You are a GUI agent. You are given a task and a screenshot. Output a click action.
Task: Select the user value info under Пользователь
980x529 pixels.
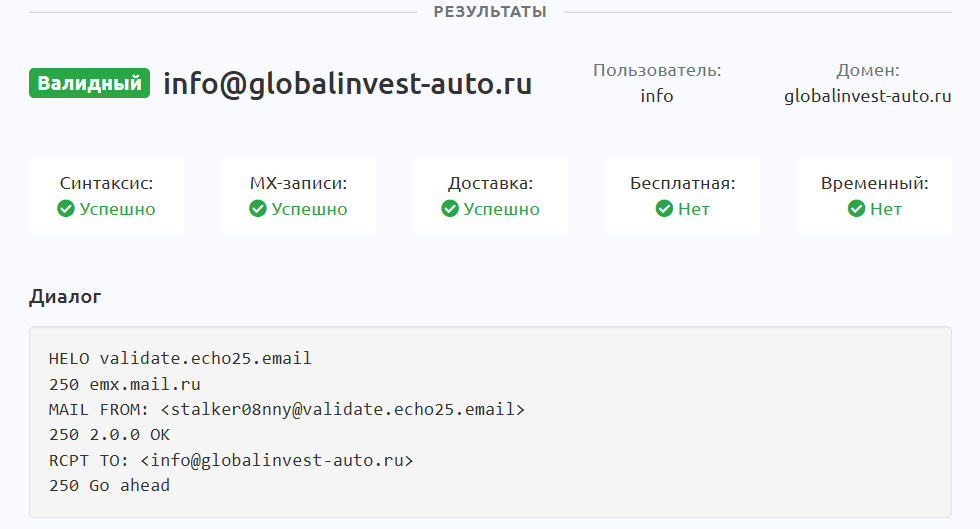pos(657,96)
